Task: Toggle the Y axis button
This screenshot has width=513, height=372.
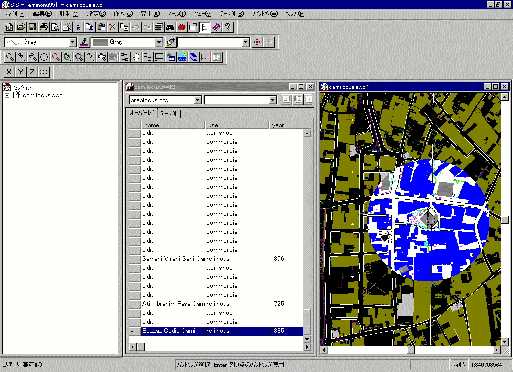Action: (x=21, y=72)
